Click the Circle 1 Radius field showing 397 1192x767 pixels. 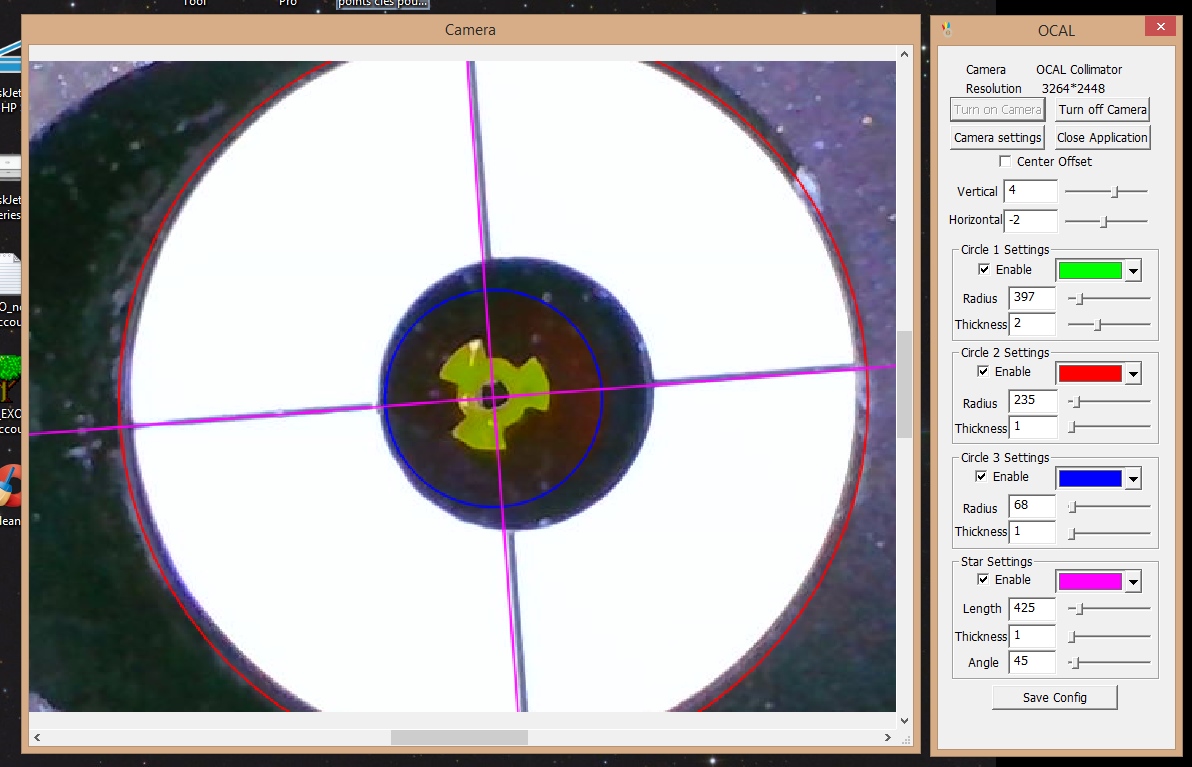point(1032,298)
